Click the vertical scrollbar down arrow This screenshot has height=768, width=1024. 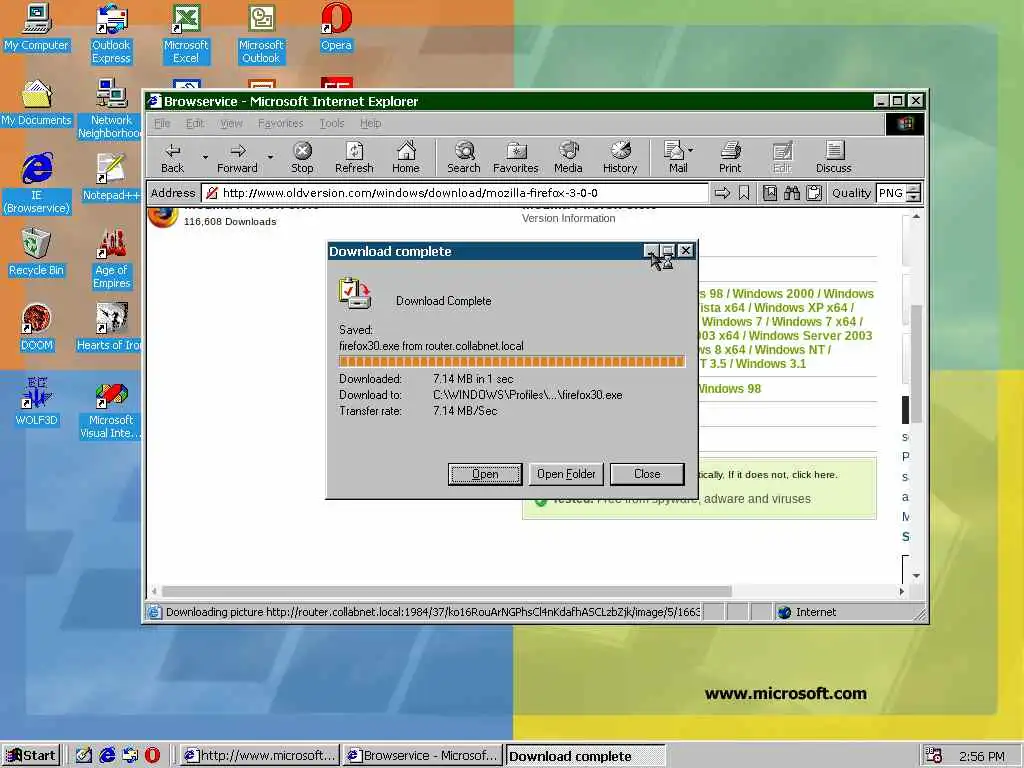coord(916,575)
